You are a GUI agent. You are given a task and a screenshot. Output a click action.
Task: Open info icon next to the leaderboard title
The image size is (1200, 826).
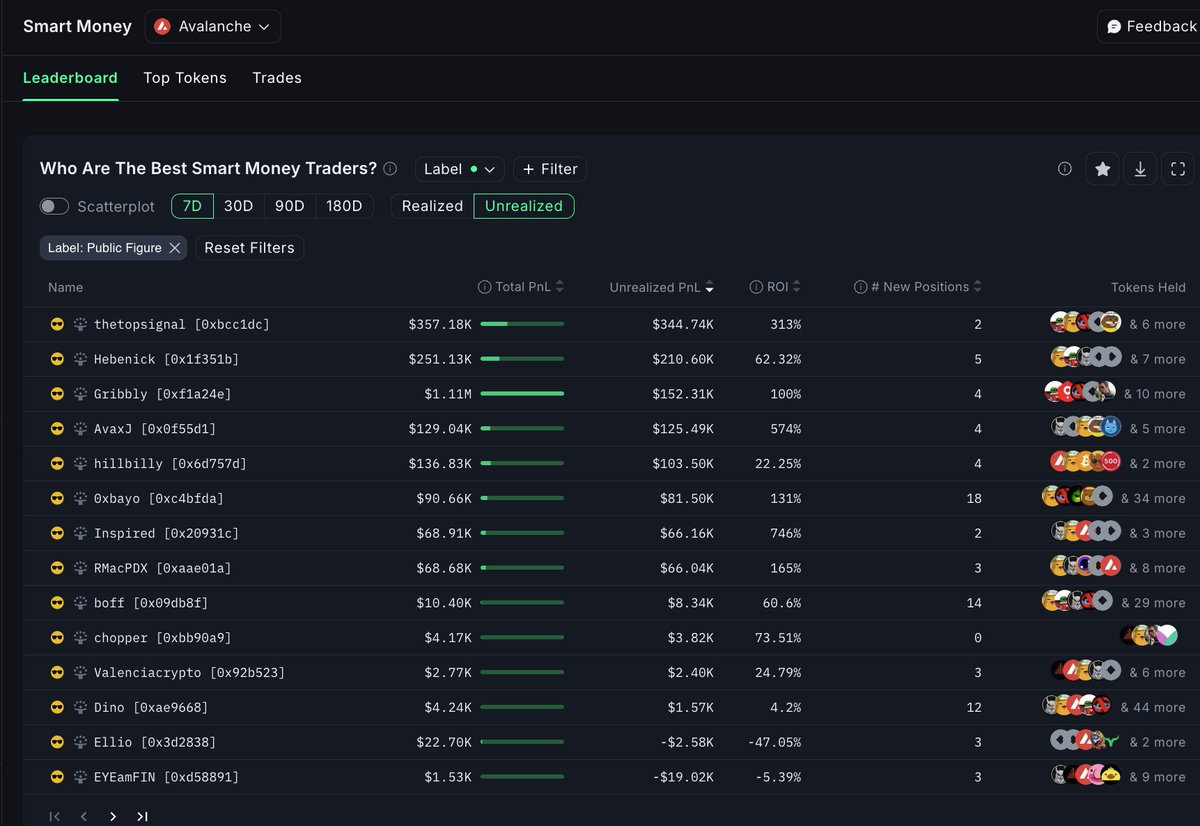390,169
